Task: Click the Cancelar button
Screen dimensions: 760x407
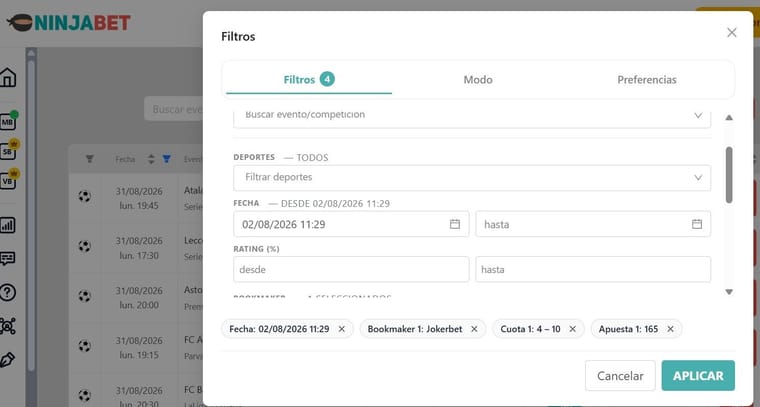Action: (x=620, y=376)
